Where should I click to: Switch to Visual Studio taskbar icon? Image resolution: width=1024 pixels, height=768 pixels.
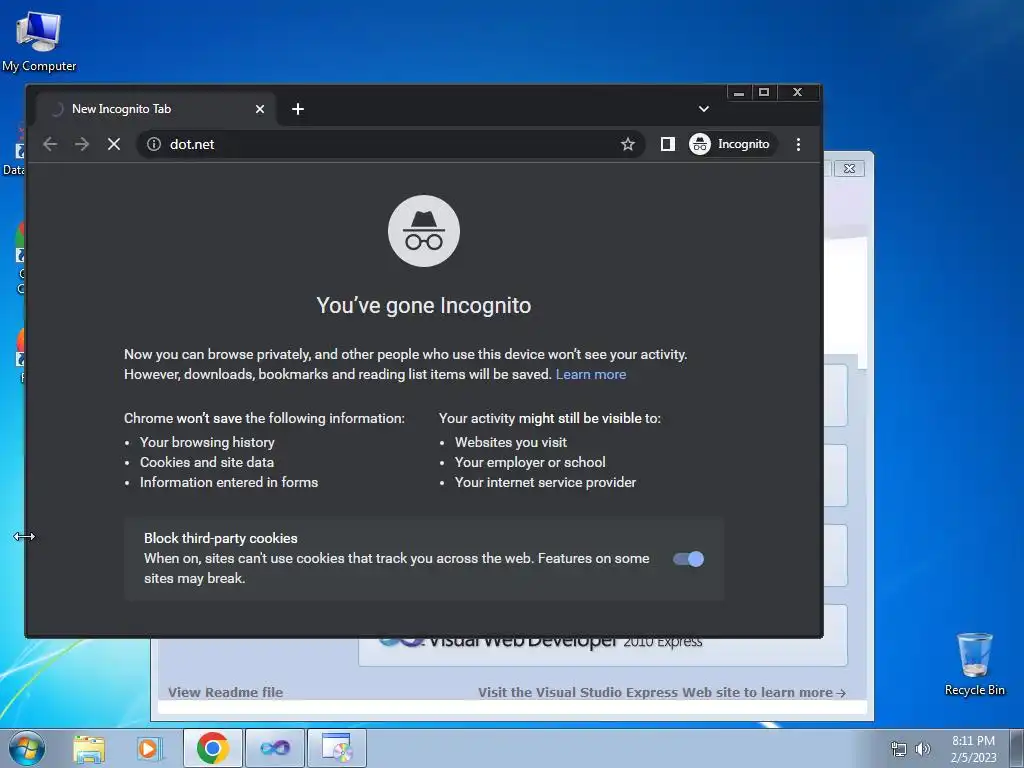tap(275, 748)
